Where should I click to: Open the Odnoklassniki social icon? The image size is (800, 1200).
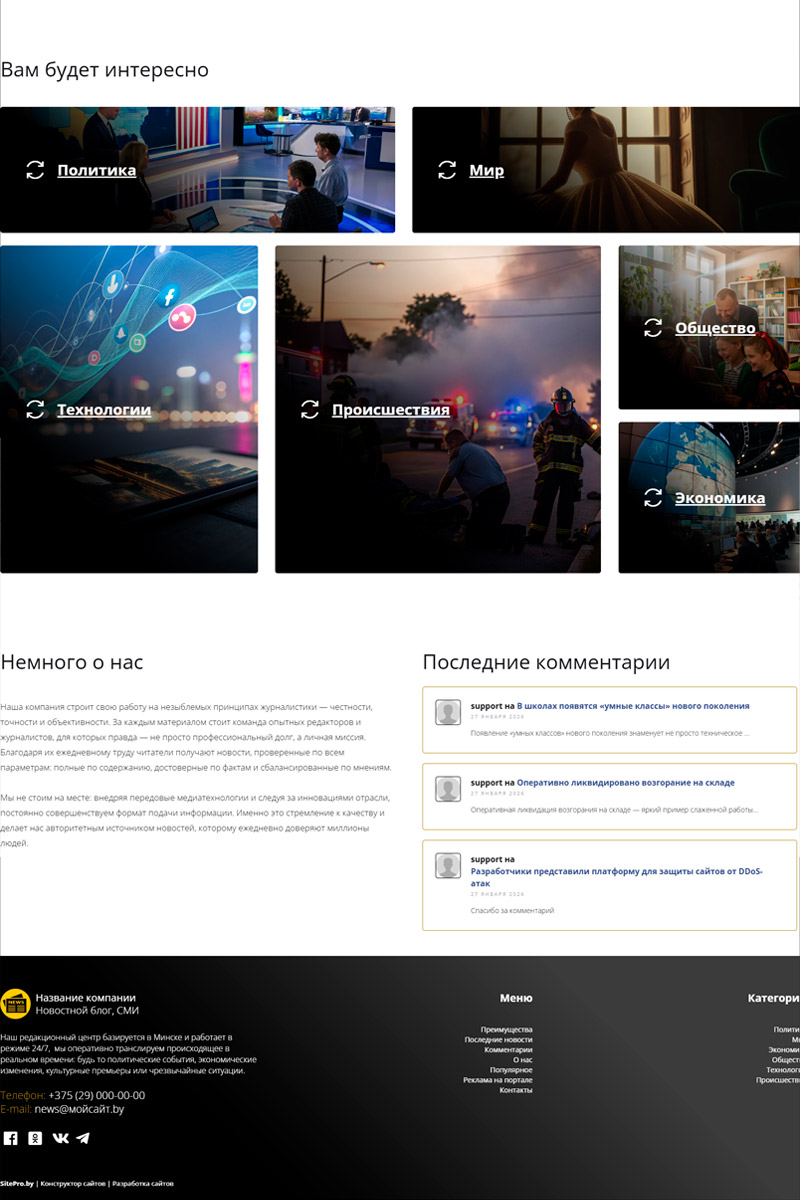pyautogui.click(x=35, y=1138)
